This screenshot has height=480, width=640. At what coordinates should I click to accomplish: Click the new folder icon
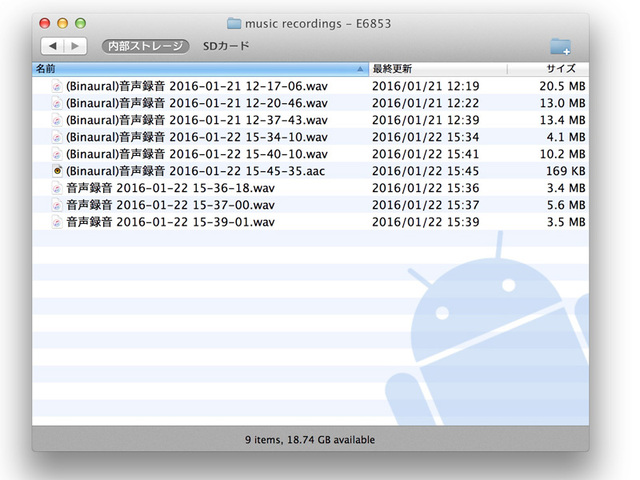click(x=560, y=47)
